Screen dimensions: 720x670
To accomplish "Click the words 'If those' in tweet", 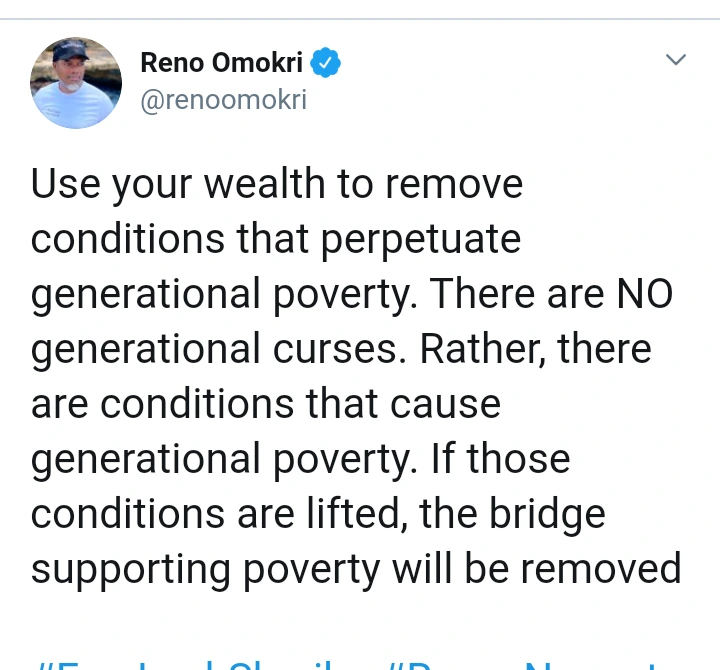I will click(500, 459).
